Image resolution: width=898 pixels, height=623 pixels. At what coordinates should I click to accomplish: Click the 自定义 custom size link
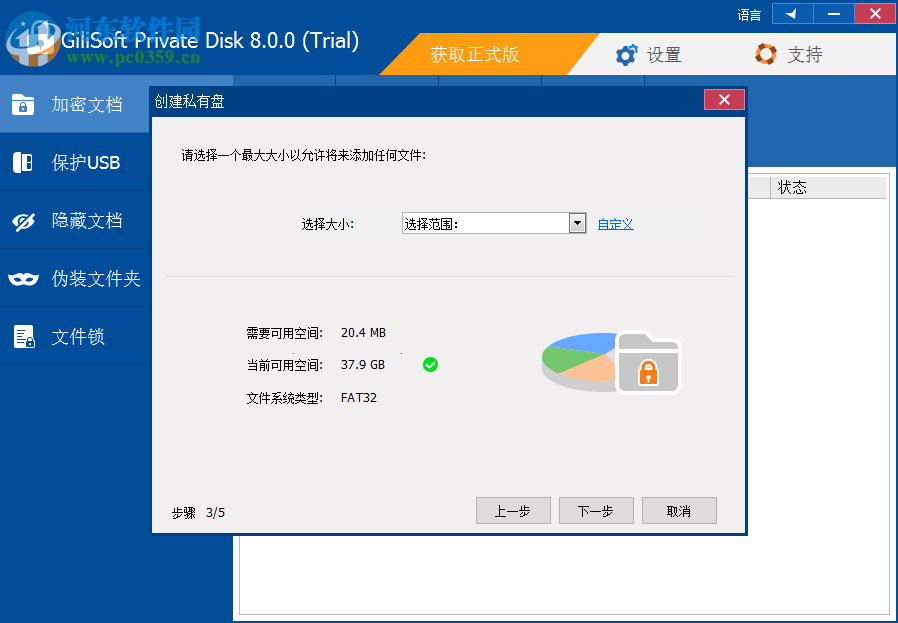point(615,223)
